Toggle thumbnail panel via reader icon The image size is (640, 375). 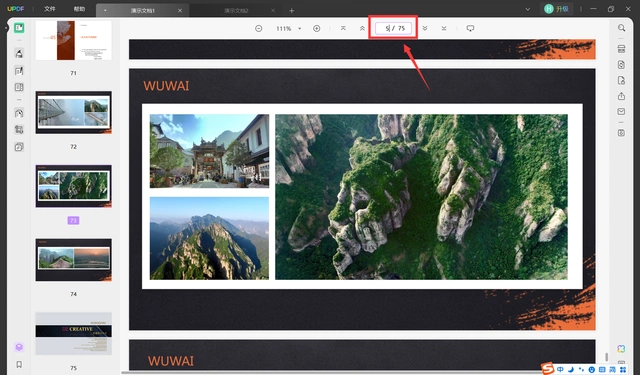click(19, 28)
